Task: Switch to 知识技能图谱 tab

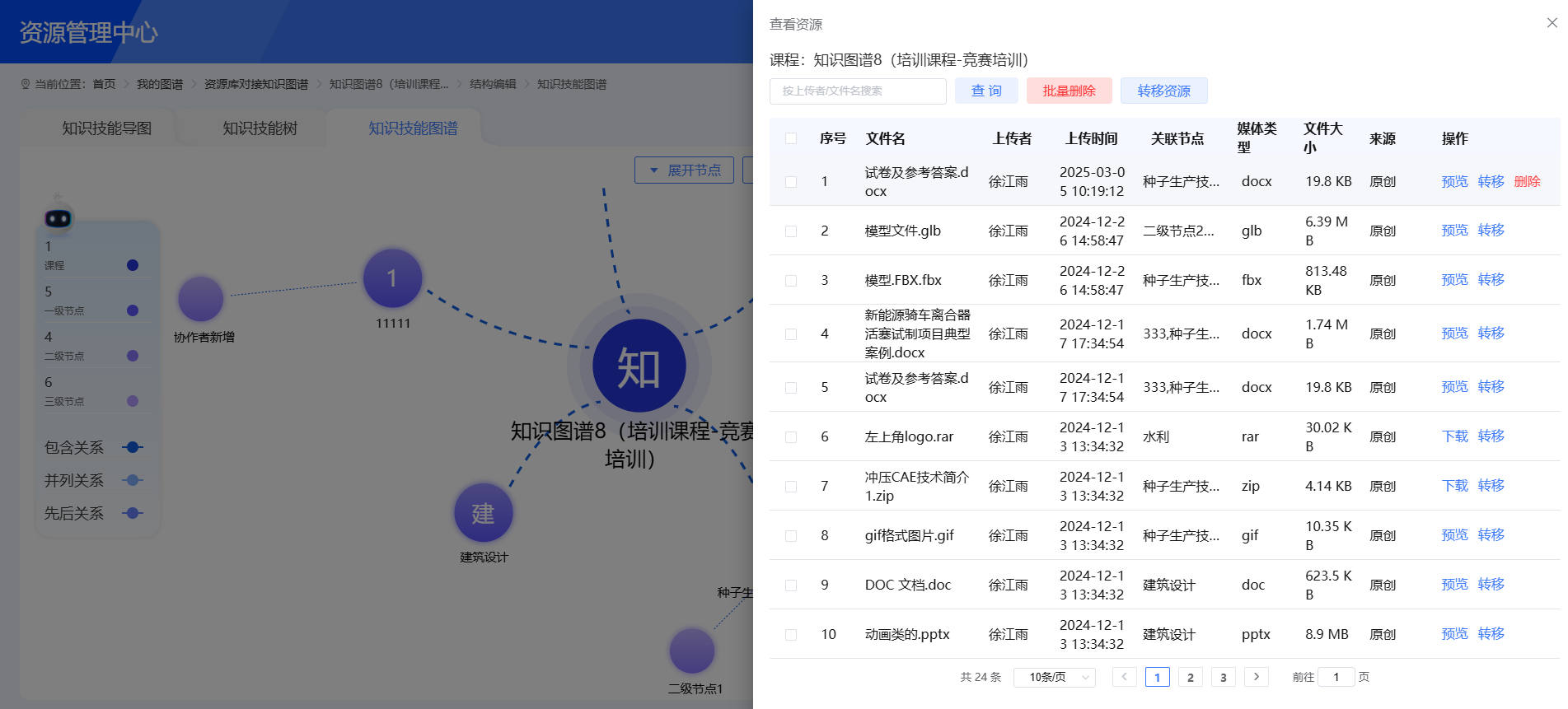Action: click(413, 128)
